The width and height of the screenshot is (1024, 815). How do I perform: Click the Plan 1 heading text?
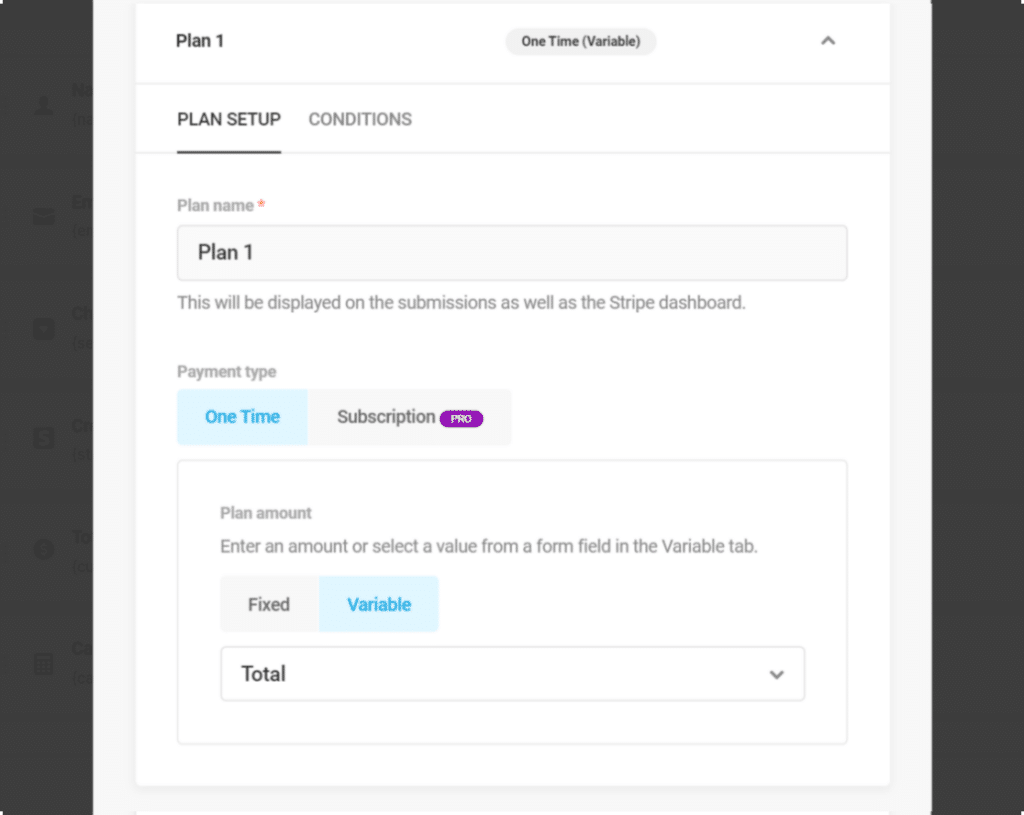coord(200,41)
